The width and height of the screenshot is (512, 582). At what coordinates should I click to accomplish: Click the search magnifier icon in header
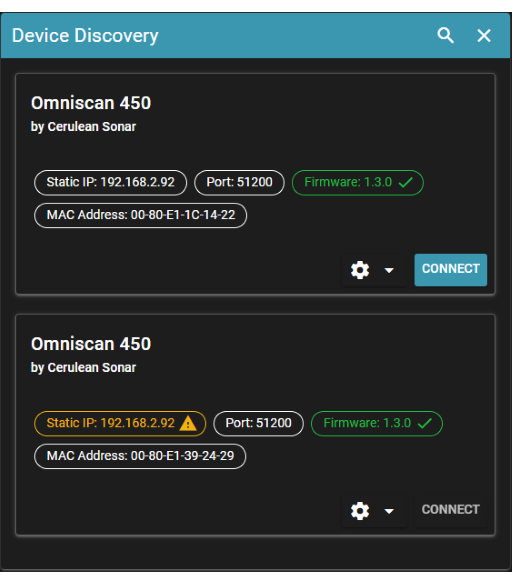(x=446, y=36)
